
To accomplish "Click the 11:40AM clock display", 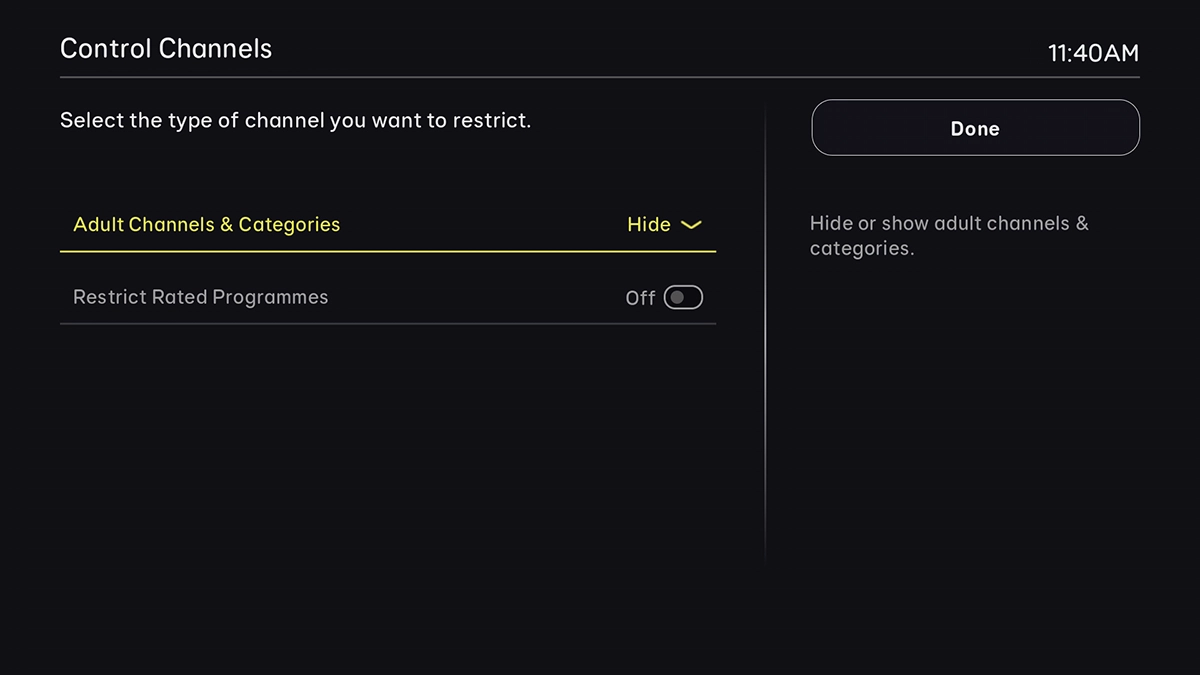I will tap(1094, 53).
